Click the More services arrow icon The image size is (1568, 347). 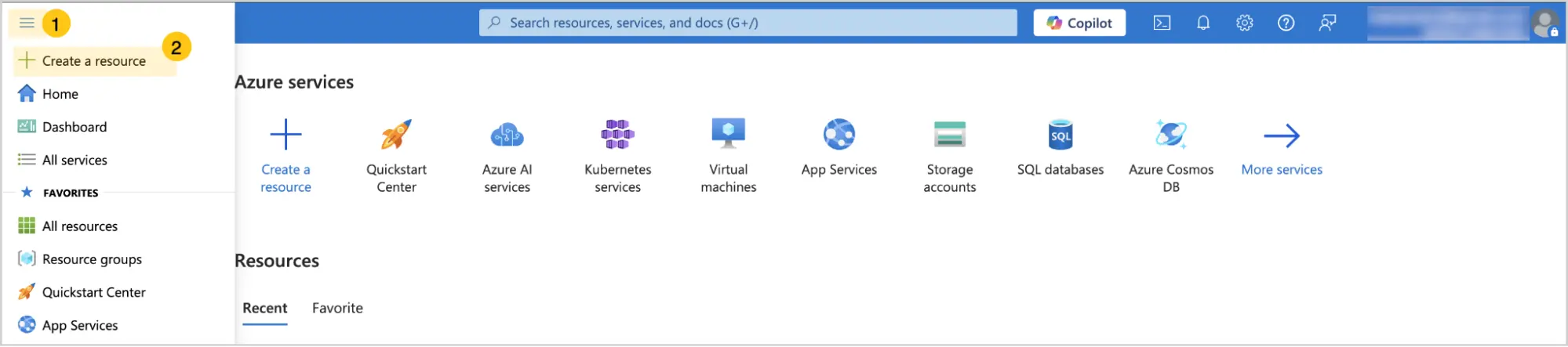click(x=1282, y=136)
